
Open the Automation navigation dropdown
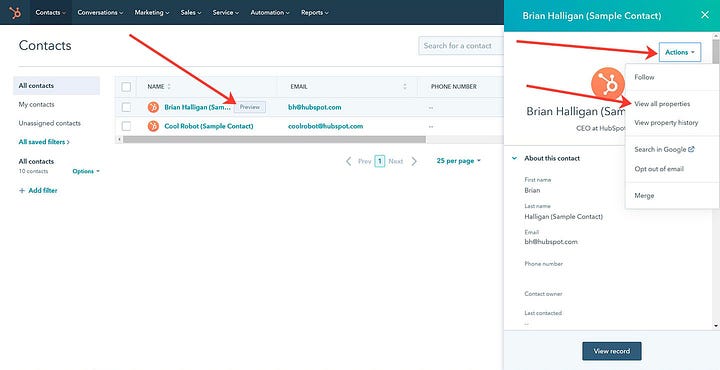coord(270,12)
